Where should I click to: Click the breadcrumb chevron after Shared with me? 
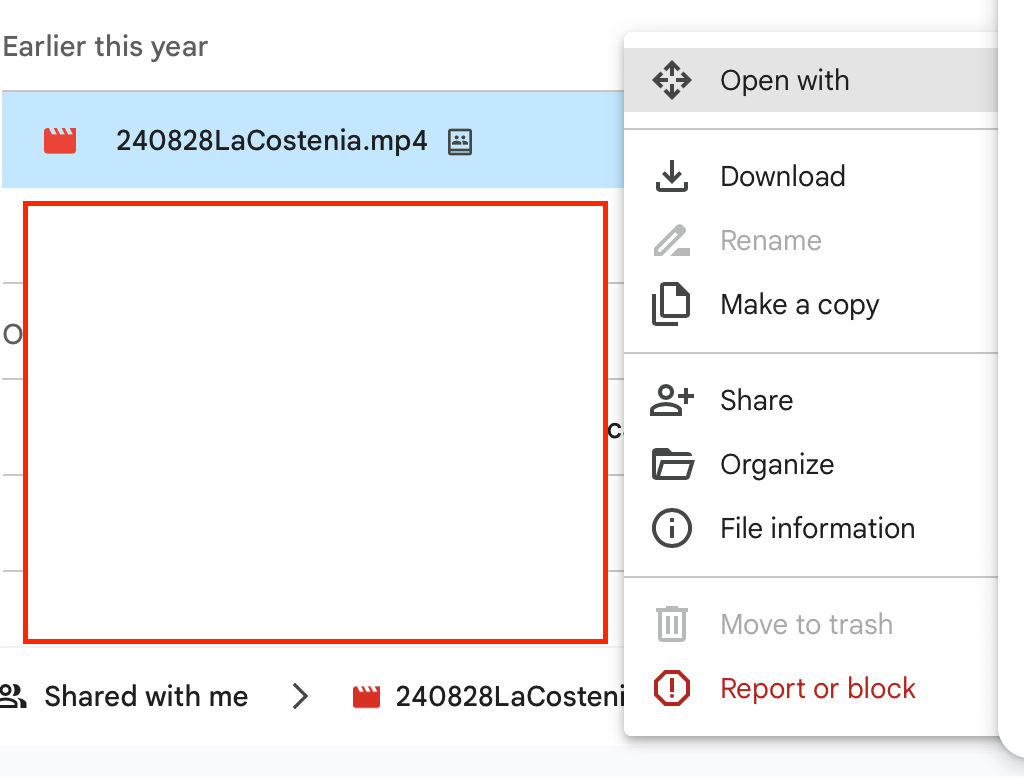(299, 696)
